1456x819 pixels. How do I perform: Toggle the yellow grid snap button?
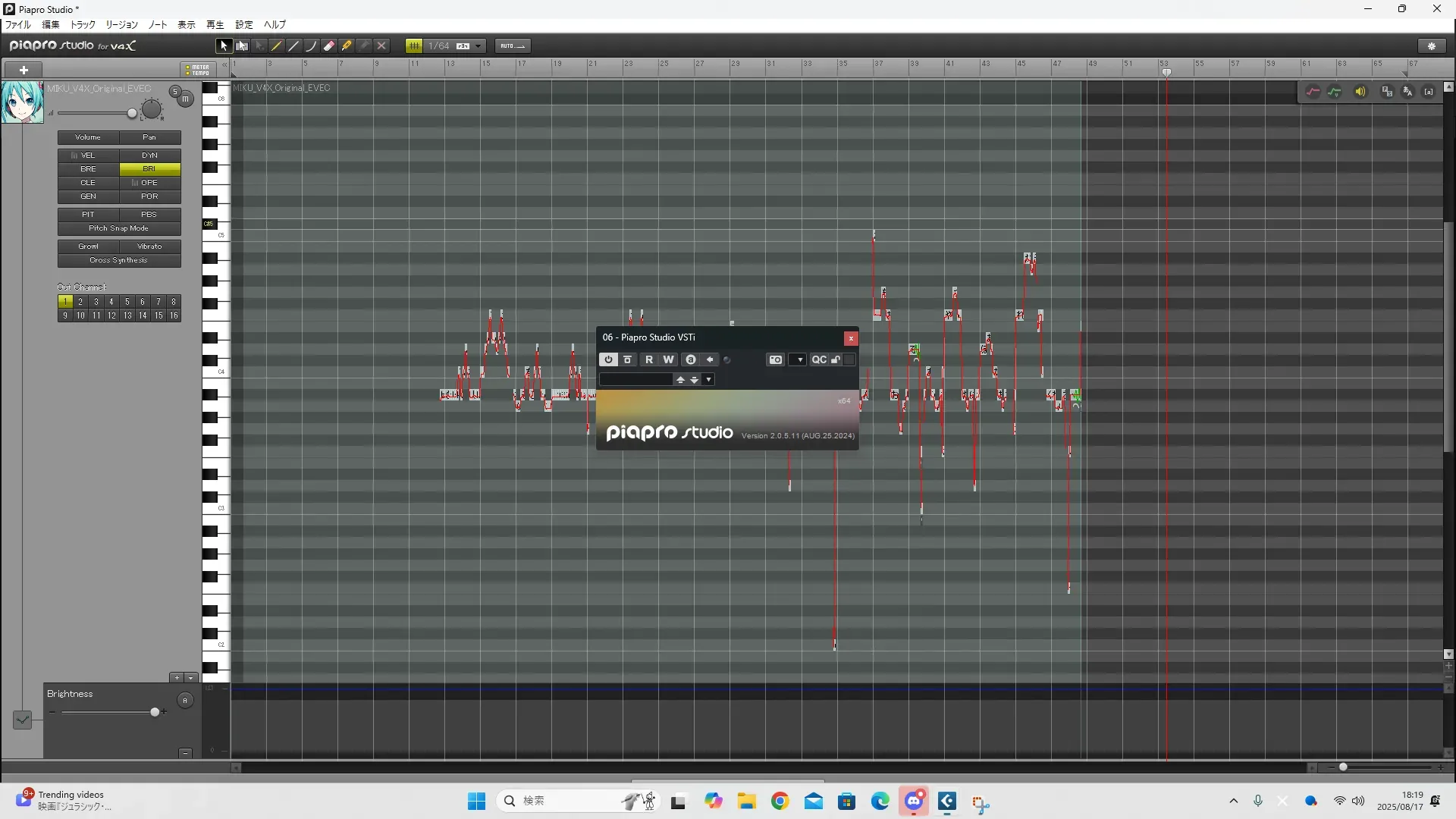pyautogui.click(x=414, y=45)
